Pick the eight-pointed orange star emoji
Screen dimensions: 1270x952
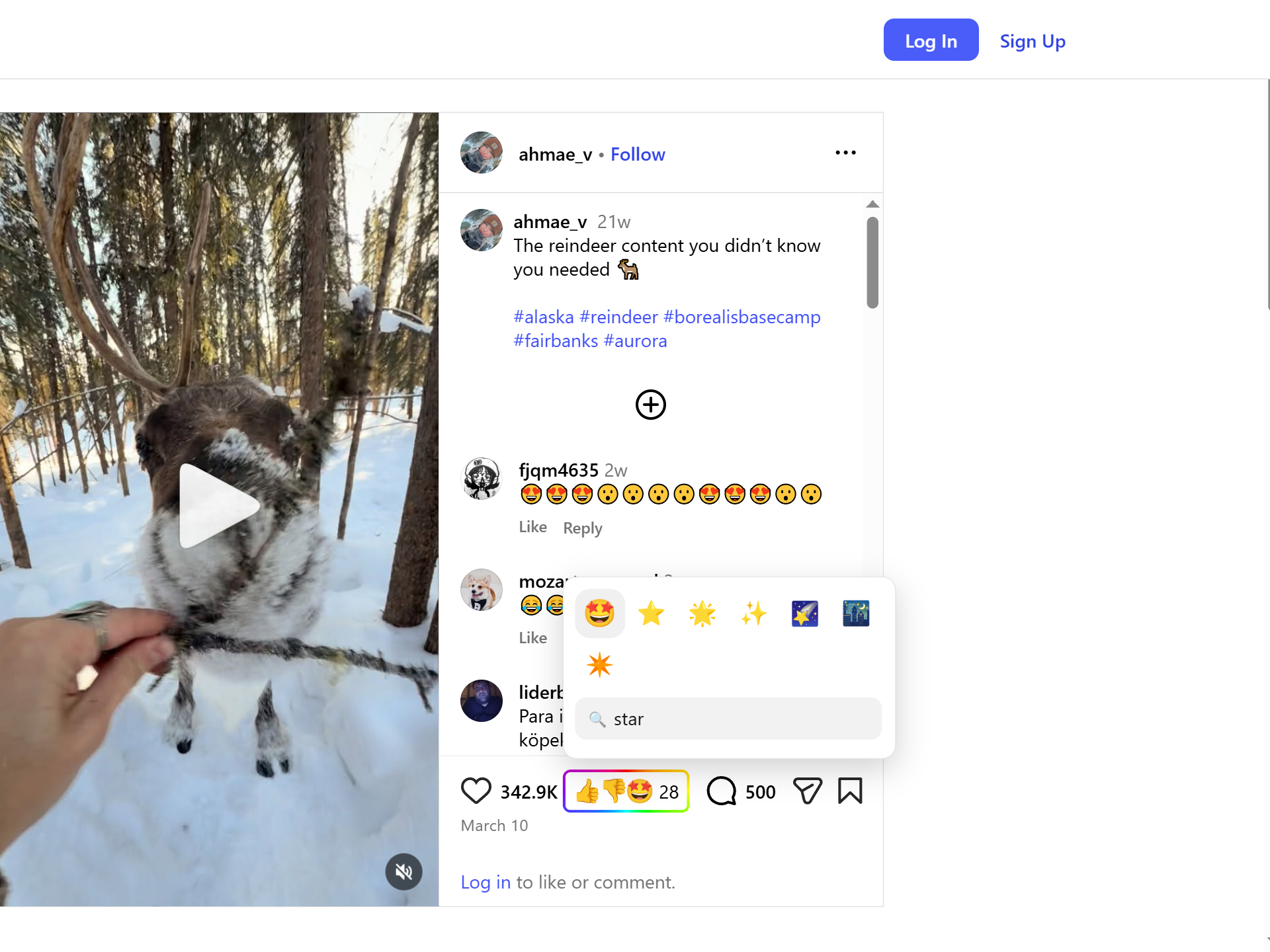(600, 664)
